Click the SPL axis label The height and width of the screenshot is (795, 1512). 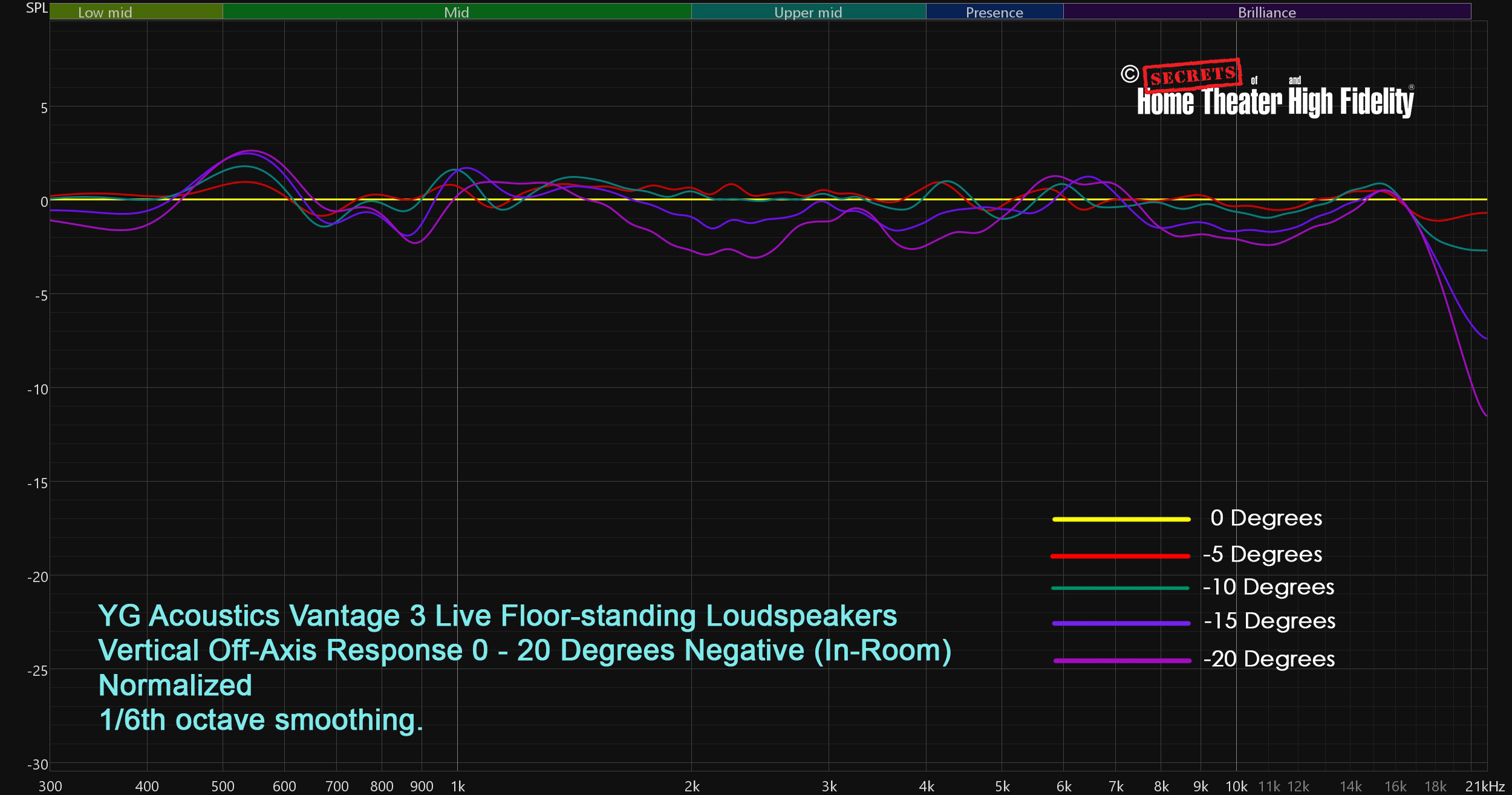36,8
